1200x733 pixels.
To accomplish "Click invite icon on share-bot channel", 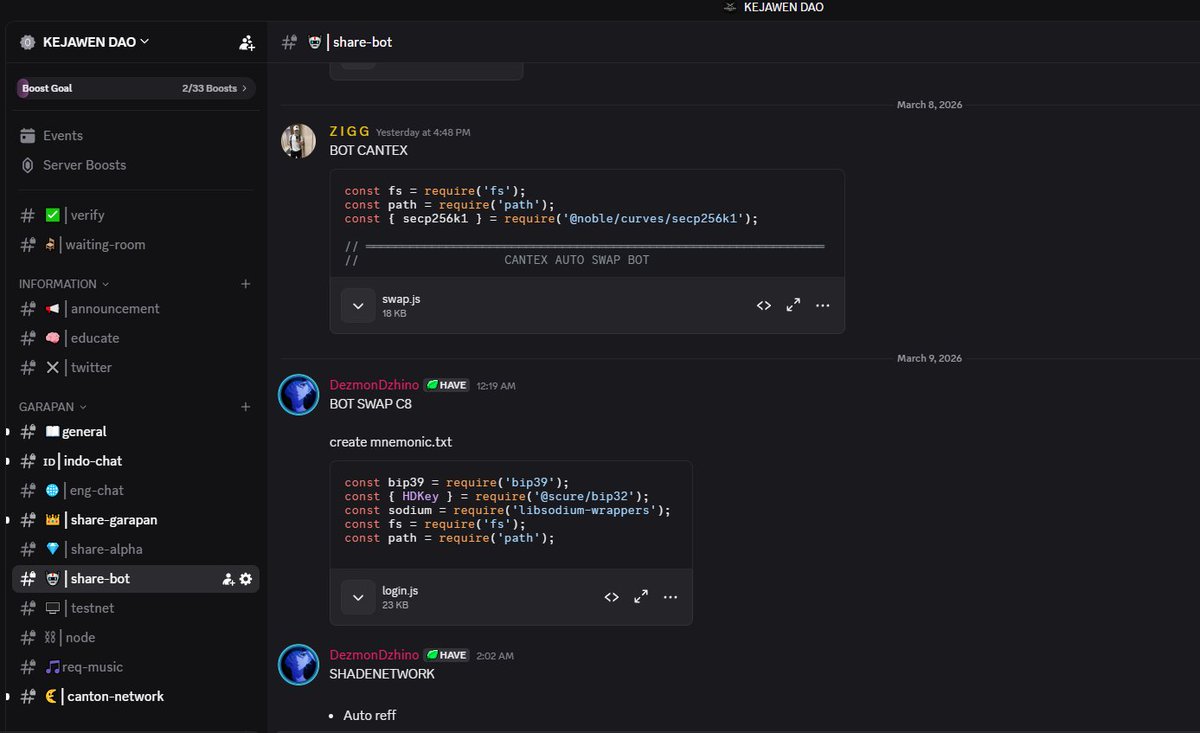I will (228, 579).
